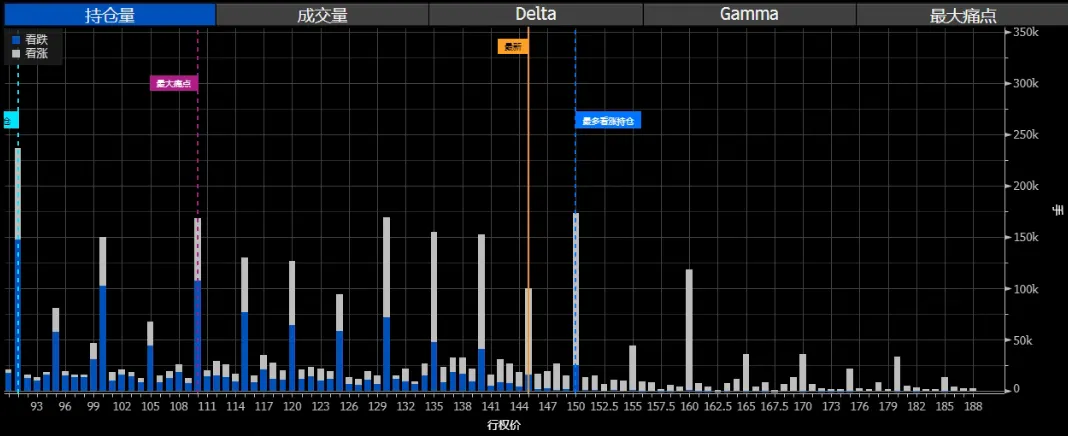Click the 188 strike label on x-axis
Viewport: 1068px width, 436px height.
tap(973, 406)
